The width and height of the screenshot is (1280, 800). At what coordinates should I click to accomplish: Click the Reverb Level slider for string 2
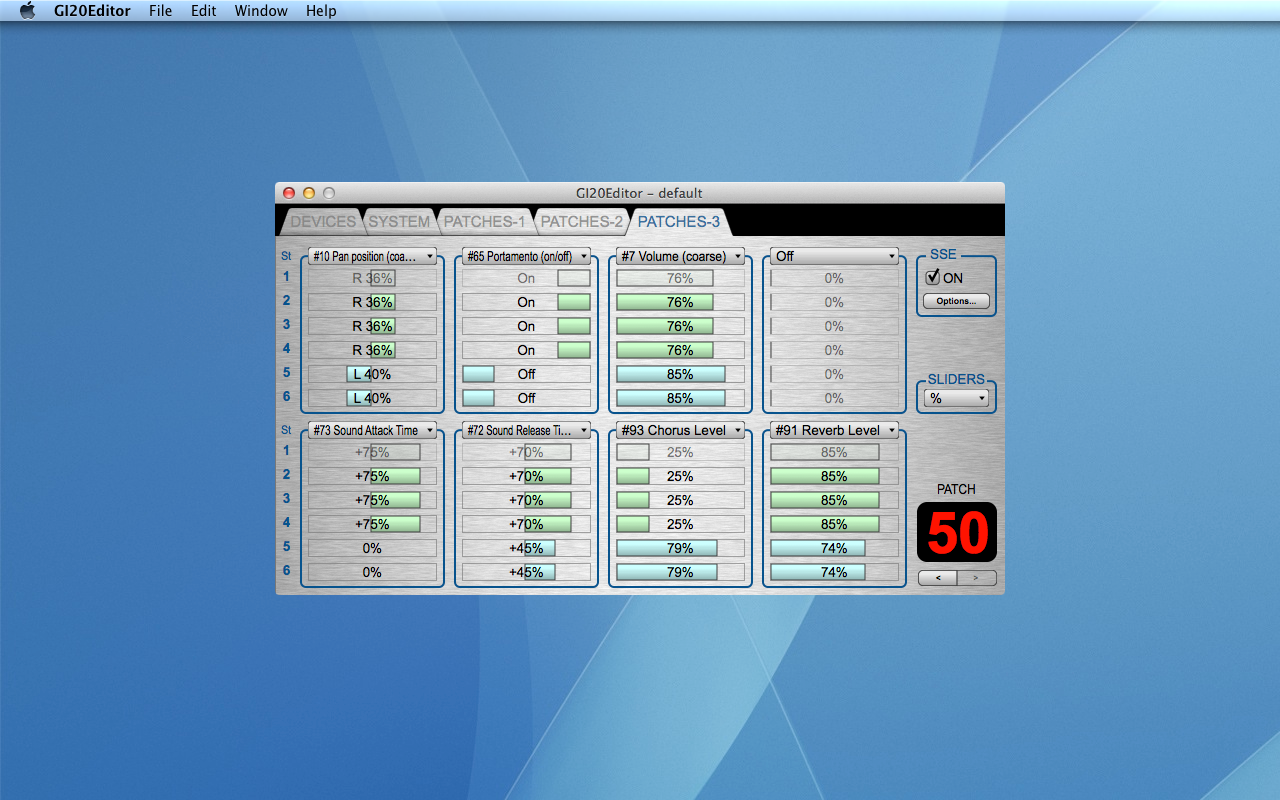(x=834, y=476)
